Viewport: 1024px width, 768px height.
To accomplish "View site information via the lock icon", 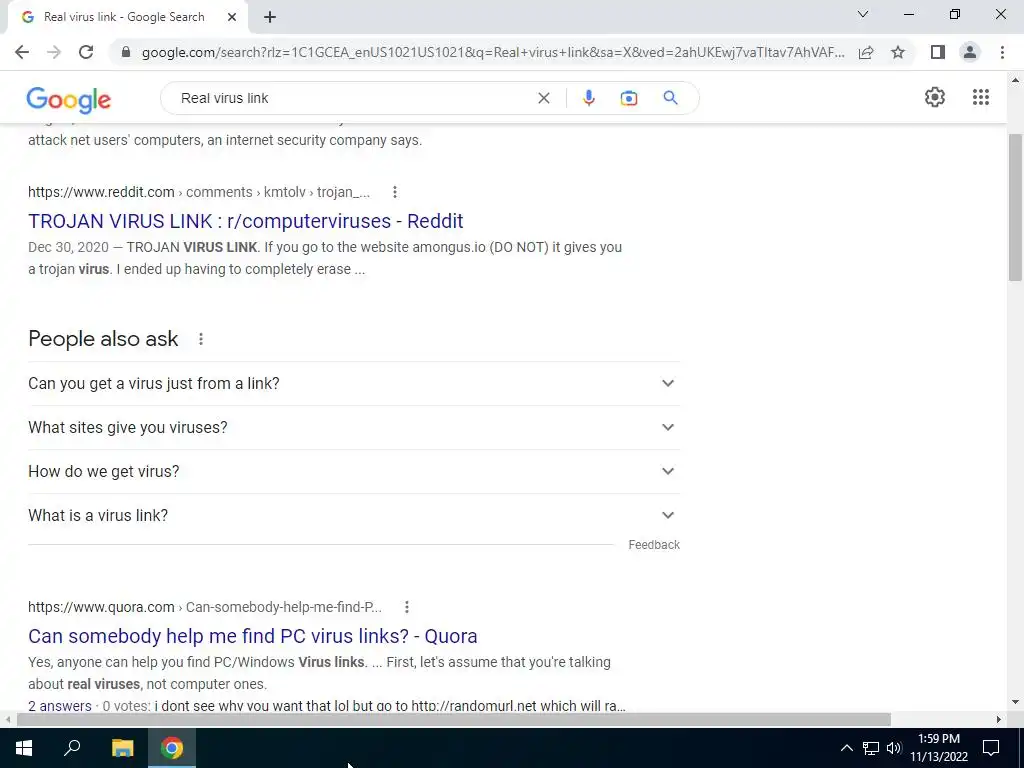I will [126, 52].
